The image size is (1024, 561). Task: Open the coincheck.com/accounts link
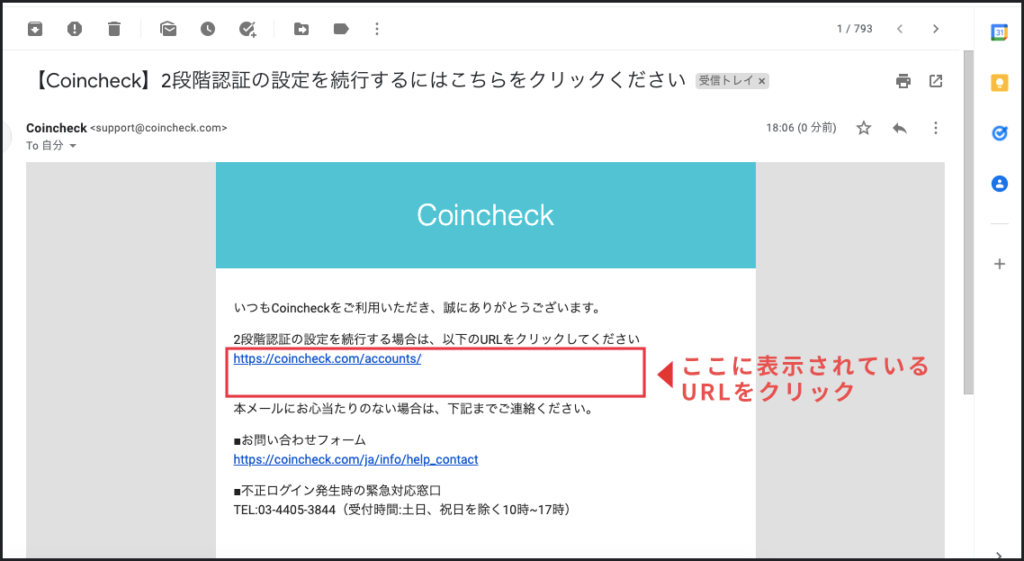pyautogui.click(x=327, y=359)
